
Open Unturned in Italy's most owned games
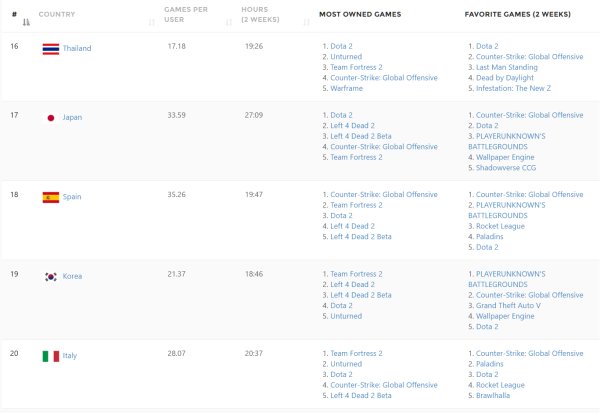(x=346, y=364)
